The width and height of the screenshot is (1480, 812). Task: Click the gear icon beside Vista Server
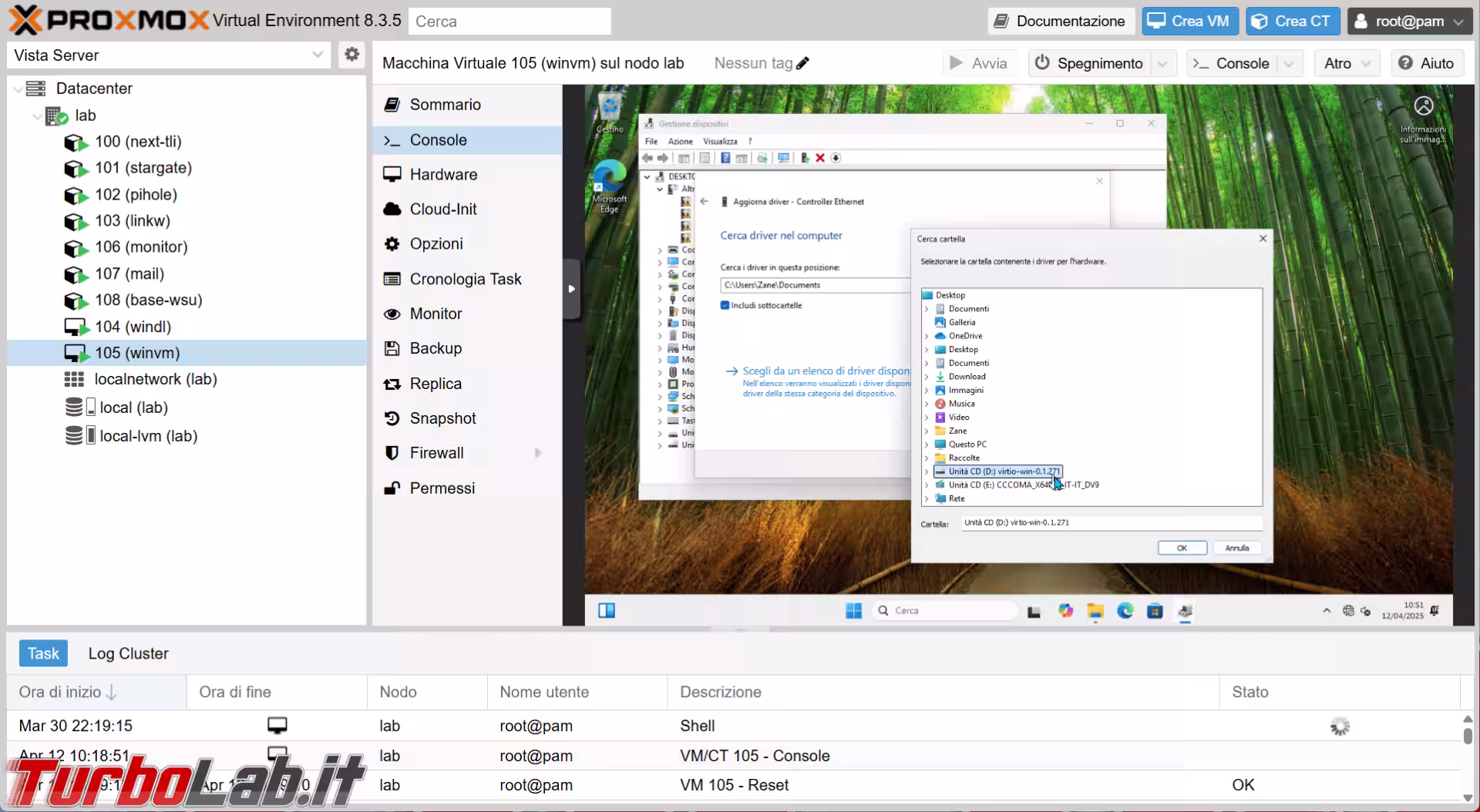tap(351, 55)
